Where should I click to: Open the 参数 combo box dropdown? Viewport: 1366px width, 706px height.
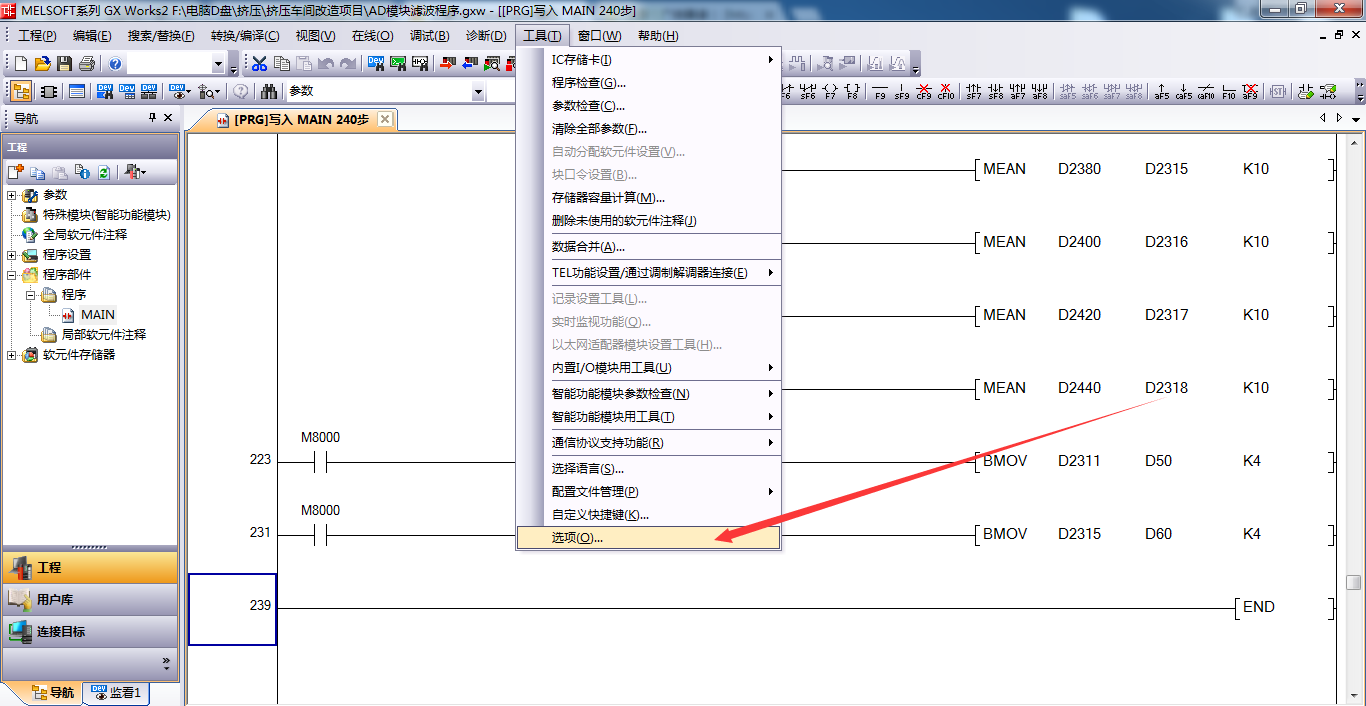point(478,92)
